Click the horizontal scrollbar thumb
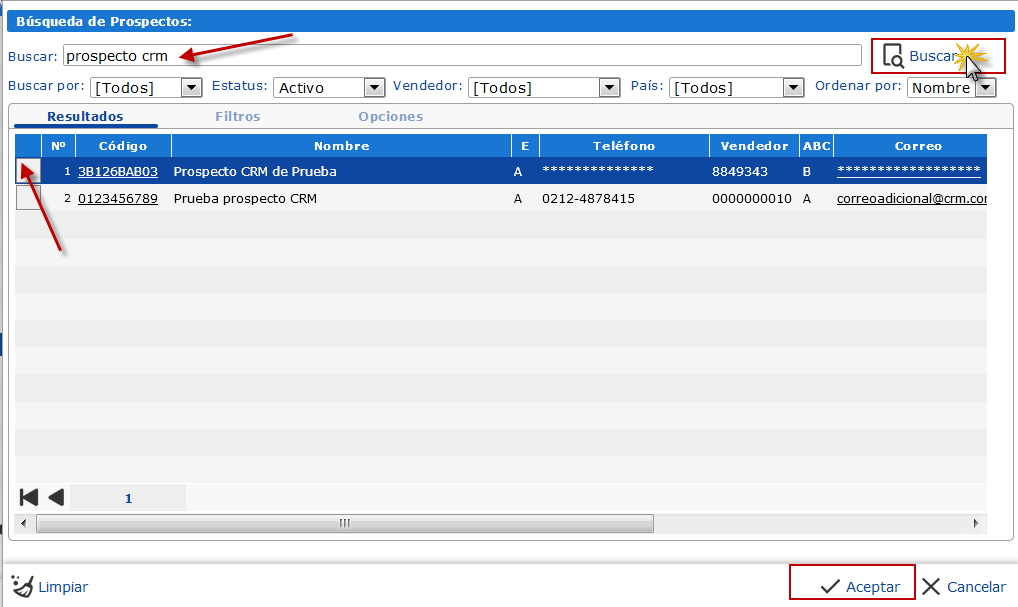 point(344,523)
